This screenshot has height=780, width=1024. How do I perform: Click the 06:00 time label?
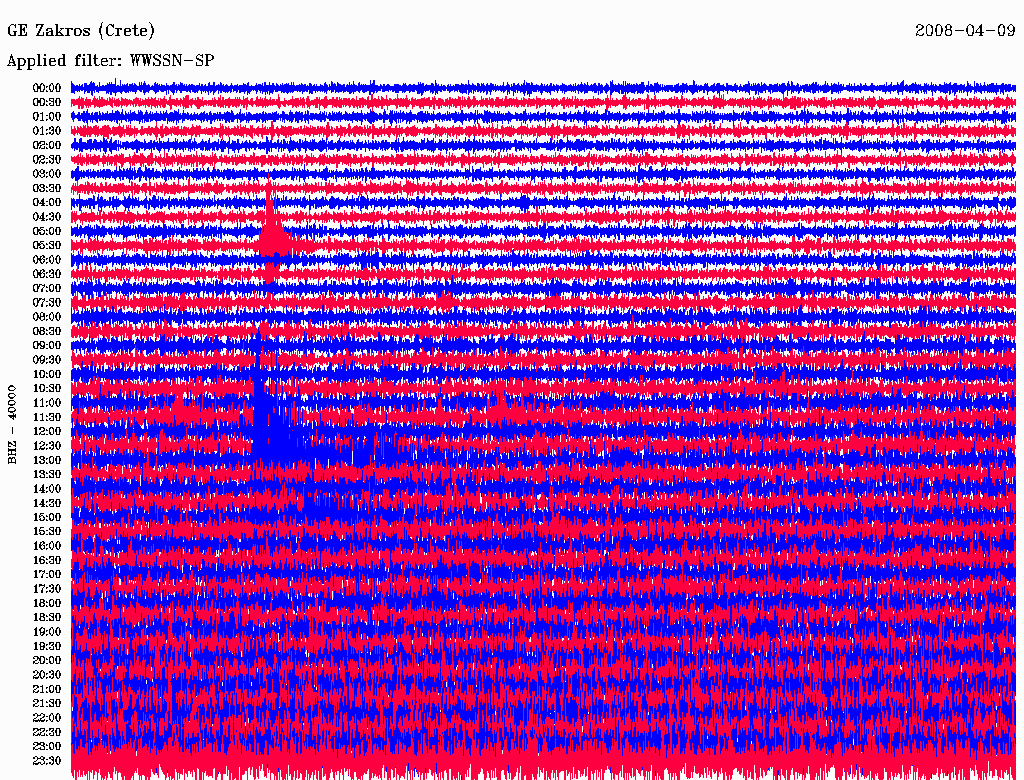[47, 259]
